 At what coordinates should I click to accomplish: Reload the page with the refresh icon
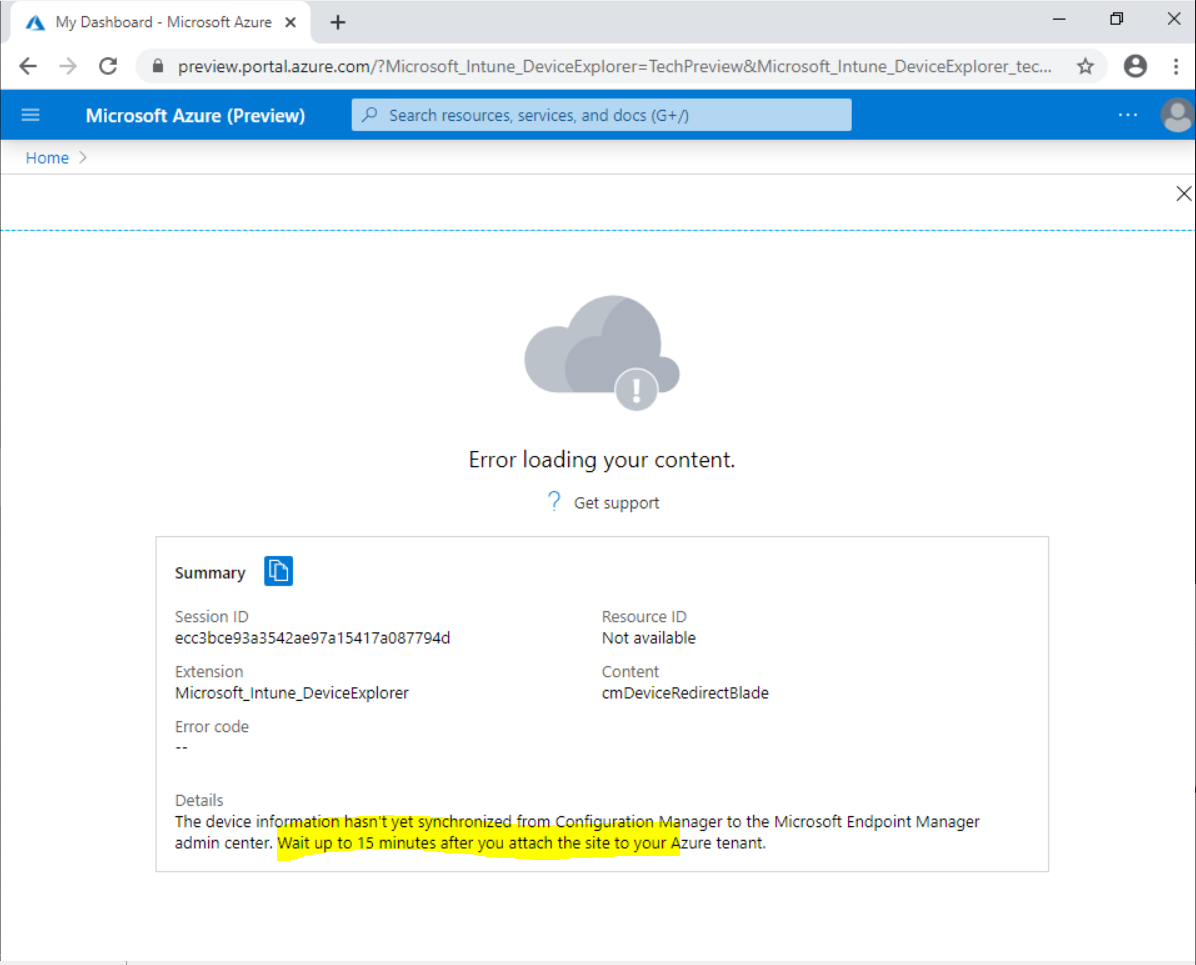(108, 66)
